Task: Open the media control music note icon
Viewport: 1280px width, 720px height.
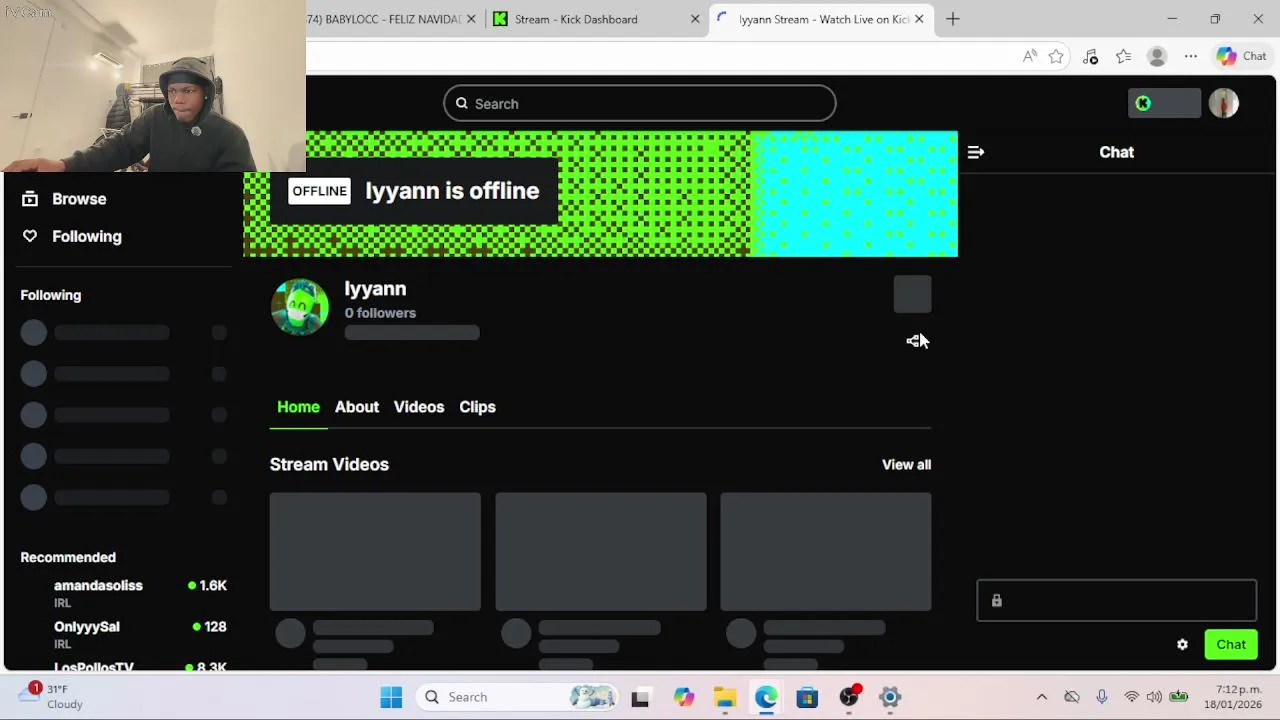Action: [1090, 57]
